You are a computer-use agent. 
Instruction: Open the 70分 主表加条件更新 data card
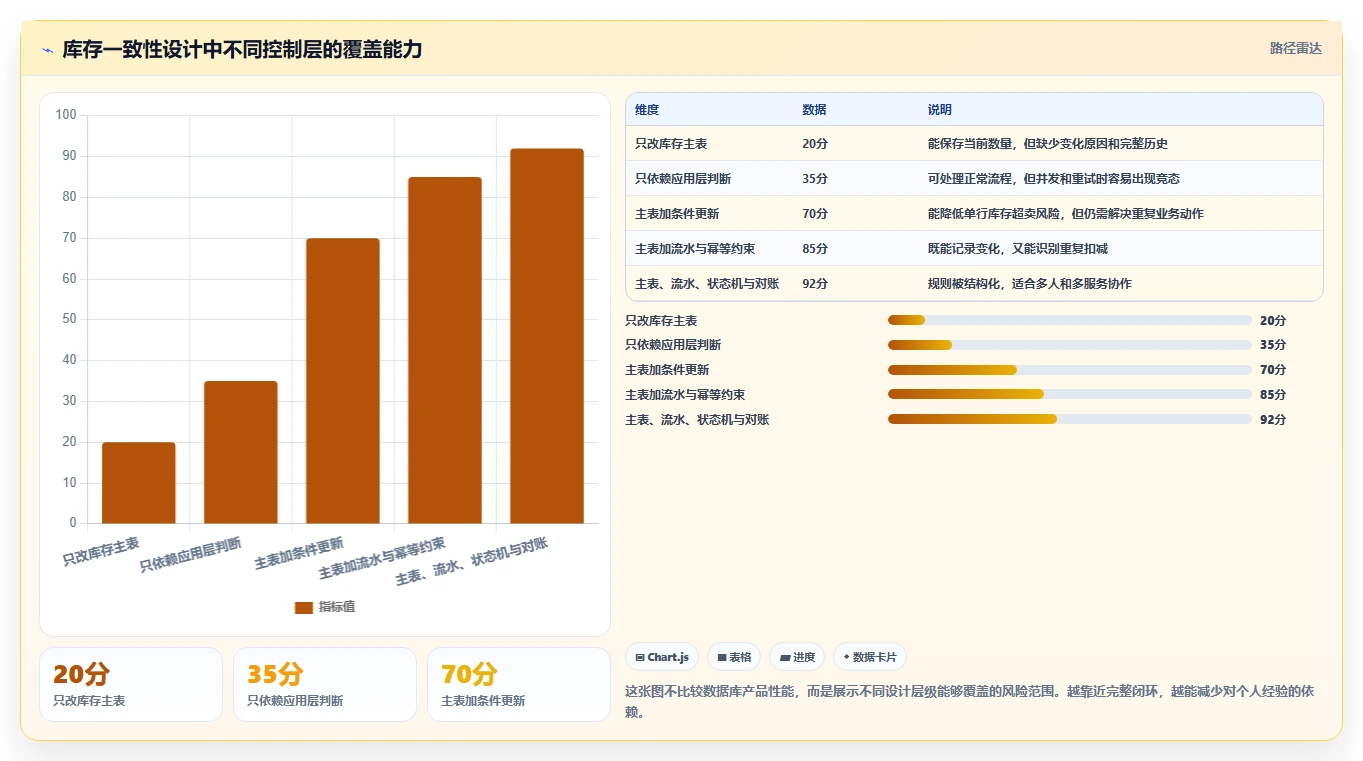point(519,684)
